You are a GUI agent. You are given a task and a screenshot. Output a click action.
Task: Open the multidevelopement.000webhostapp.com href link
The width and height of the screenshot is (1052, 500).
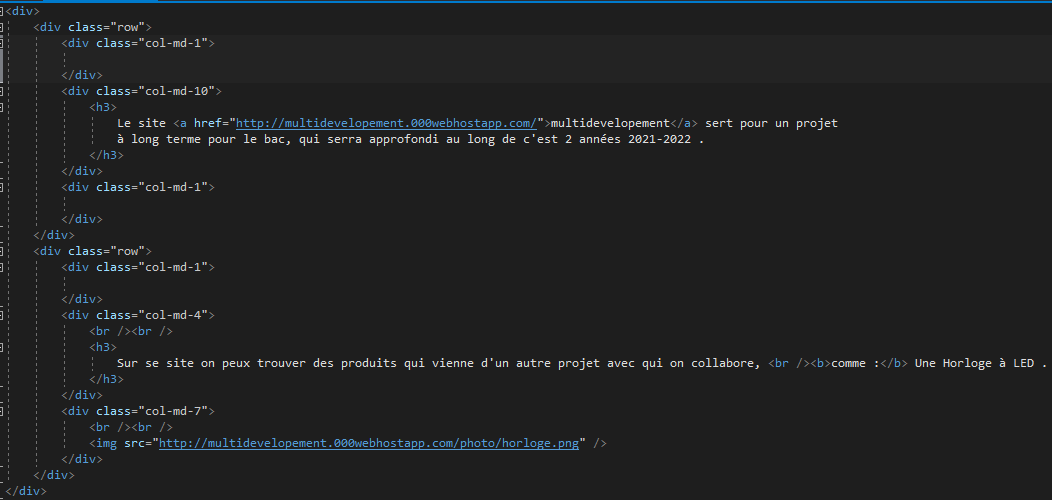click(x=386, y=123)
